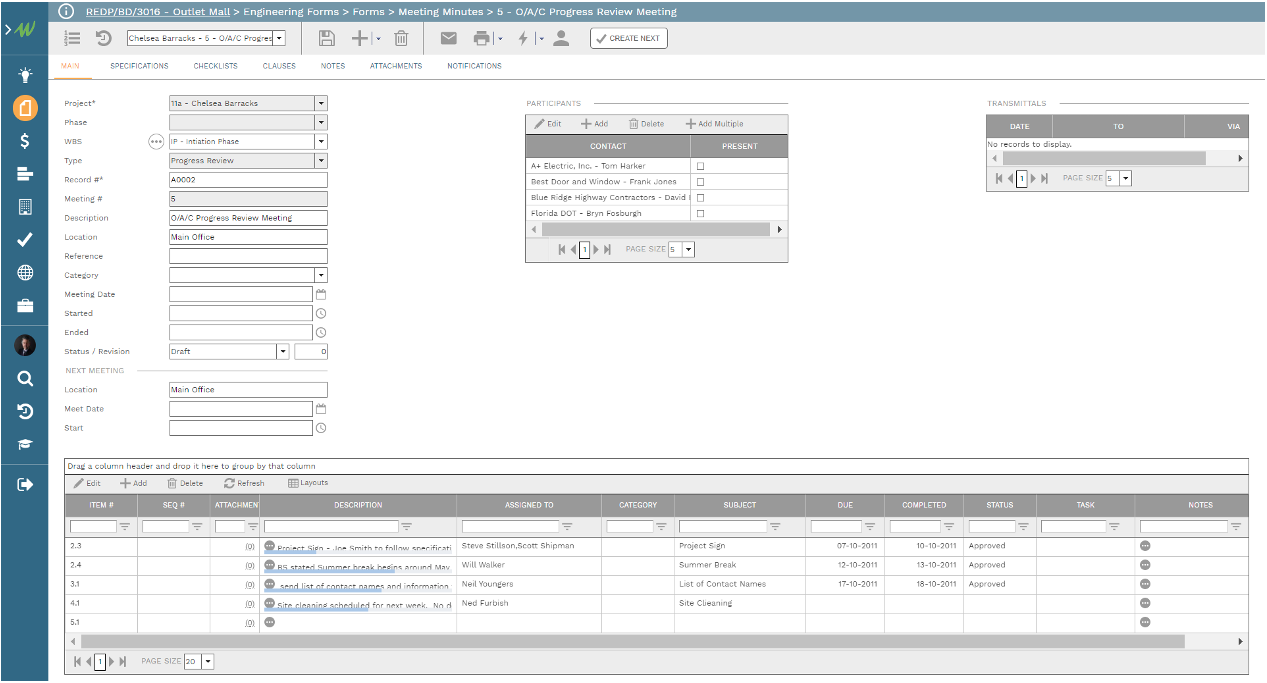Open Transmittals page size dropdown
Viewport: 1267px width, 683px height.
coord(1126,178)
